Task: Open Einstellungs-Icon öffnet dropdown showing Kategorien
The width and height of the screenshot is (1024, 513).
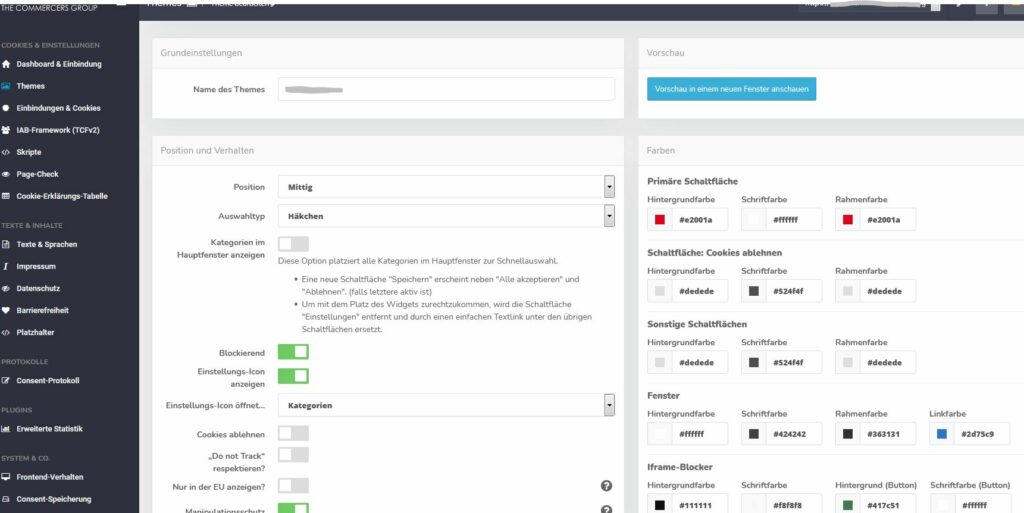Action: click(x=446, y=405)
